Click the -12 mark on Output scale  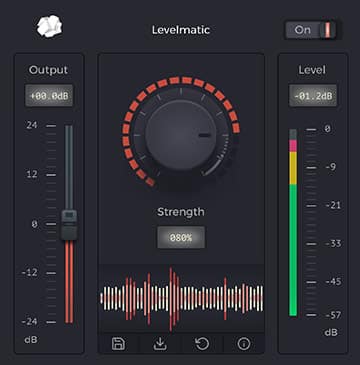click(30, 273)
